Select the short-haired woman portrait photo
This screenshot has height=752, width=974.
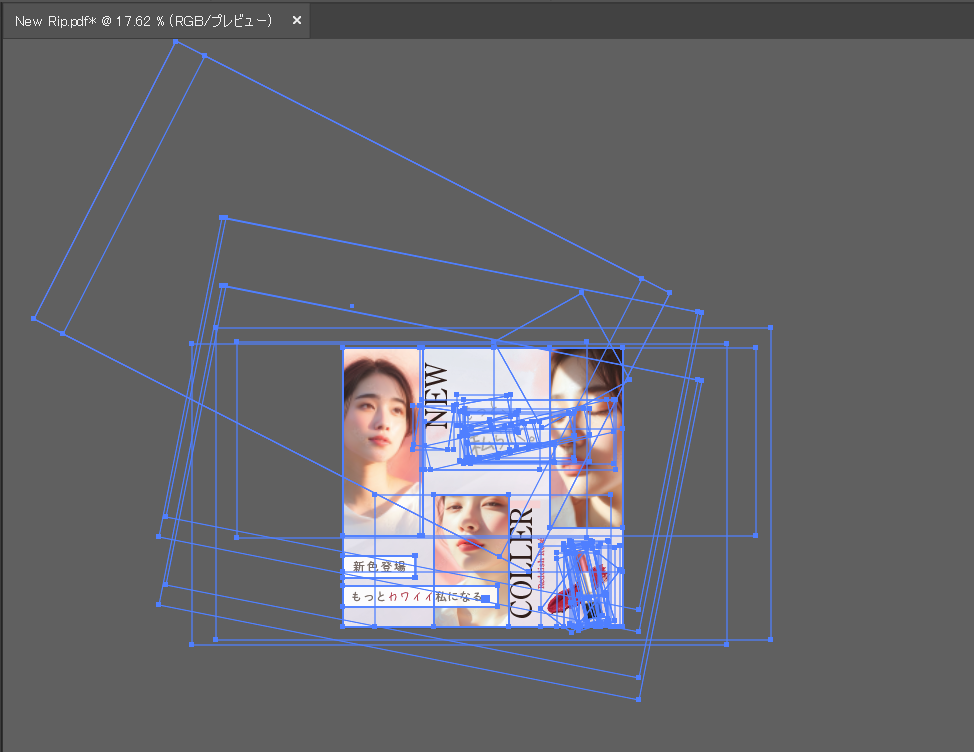(378, 430)
